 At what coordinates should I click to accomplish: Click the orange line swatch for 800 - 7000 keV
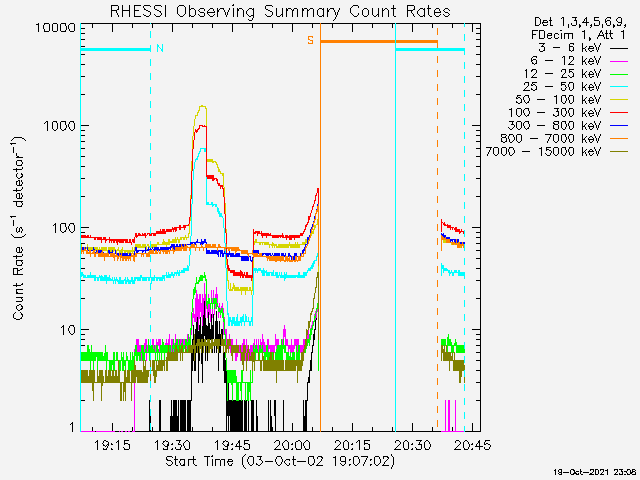(x=619, y=140)
